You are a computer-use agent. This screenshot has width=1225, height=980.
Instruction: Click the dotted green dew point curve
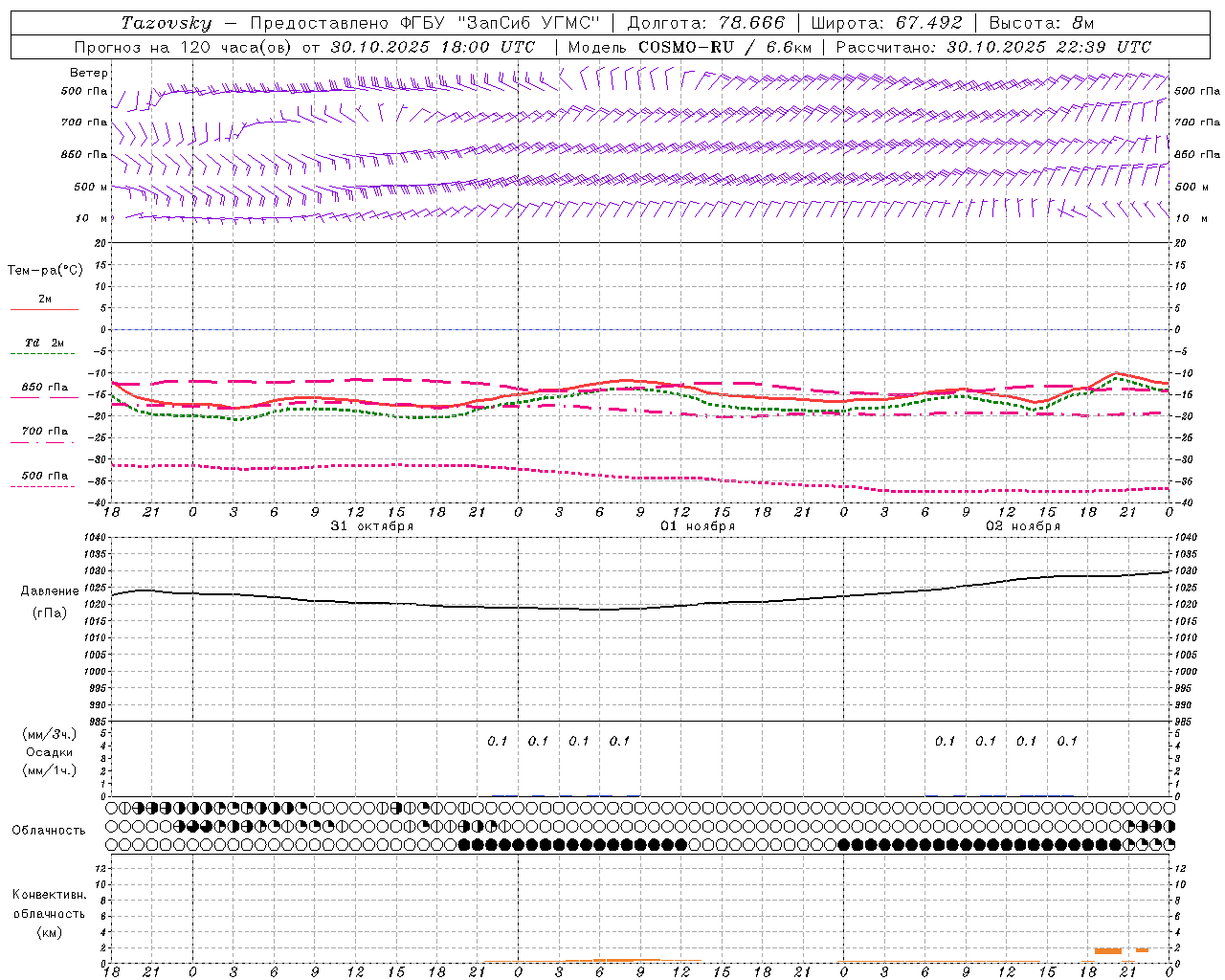(x=640, y=389)
